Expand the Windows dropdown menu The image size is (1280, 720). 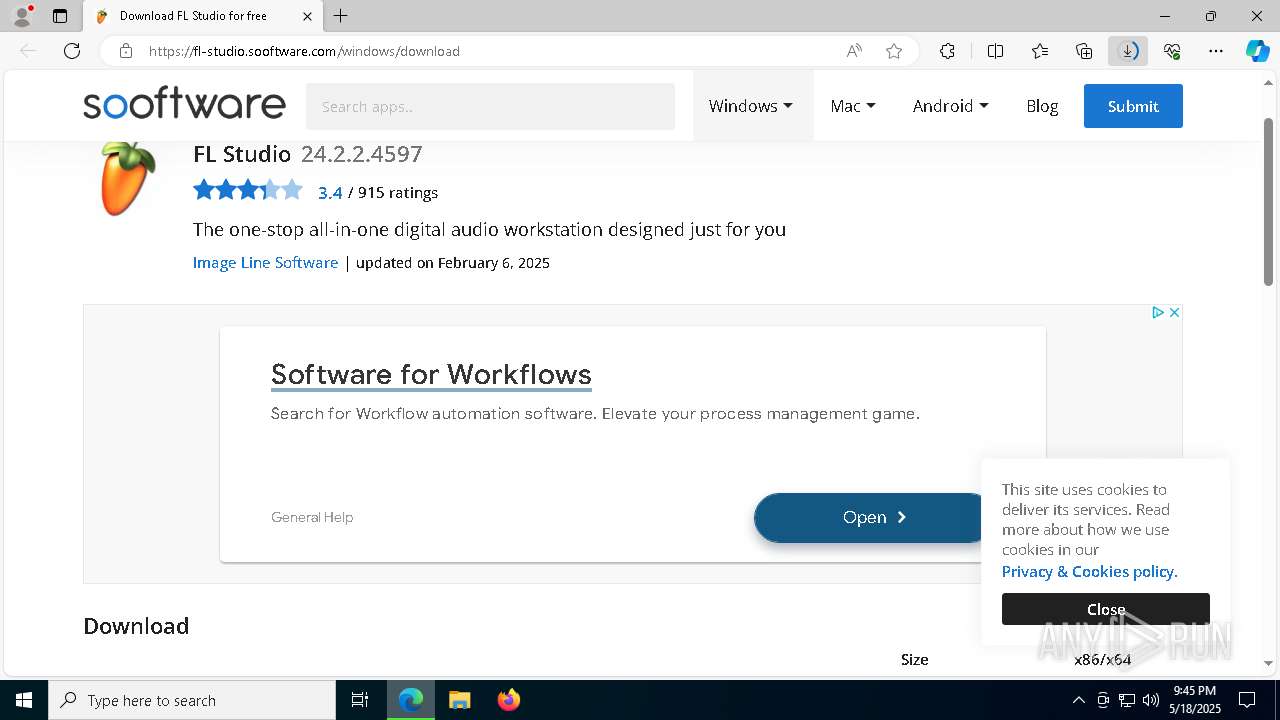point(751,106)
